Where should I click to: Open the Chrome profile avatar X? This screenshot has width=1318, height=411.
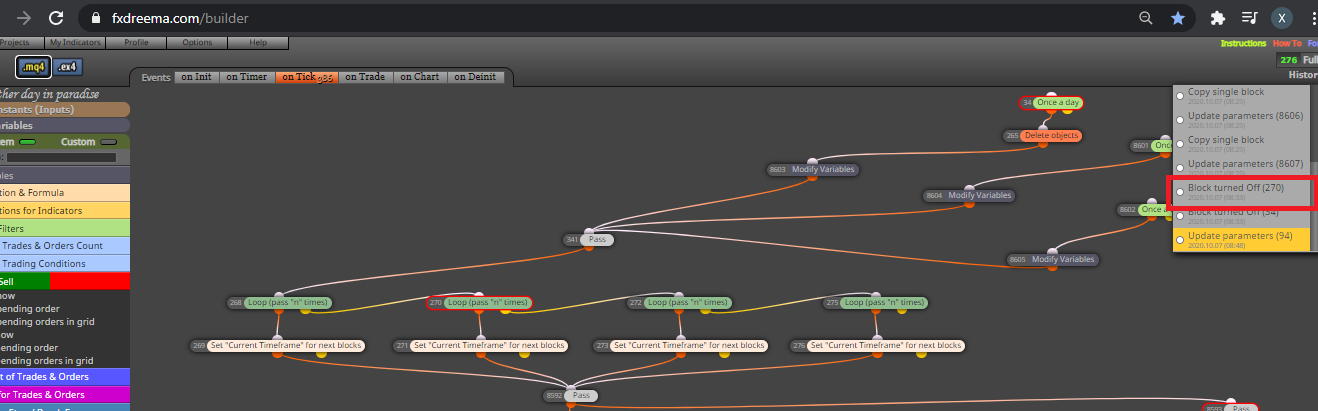tap(1281, 18)
